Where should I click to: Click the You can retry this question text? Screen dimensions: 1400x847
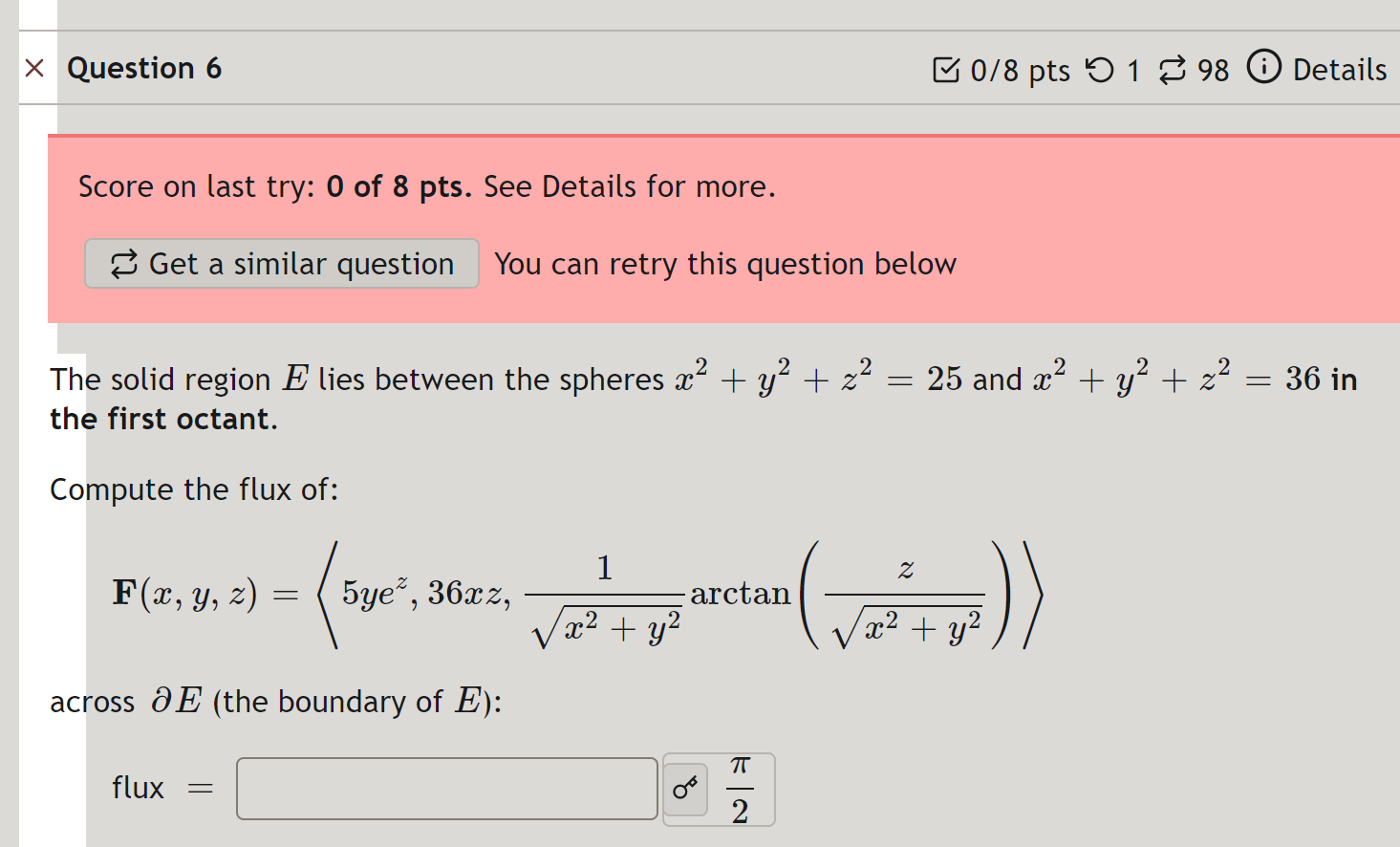coord(724,263)
